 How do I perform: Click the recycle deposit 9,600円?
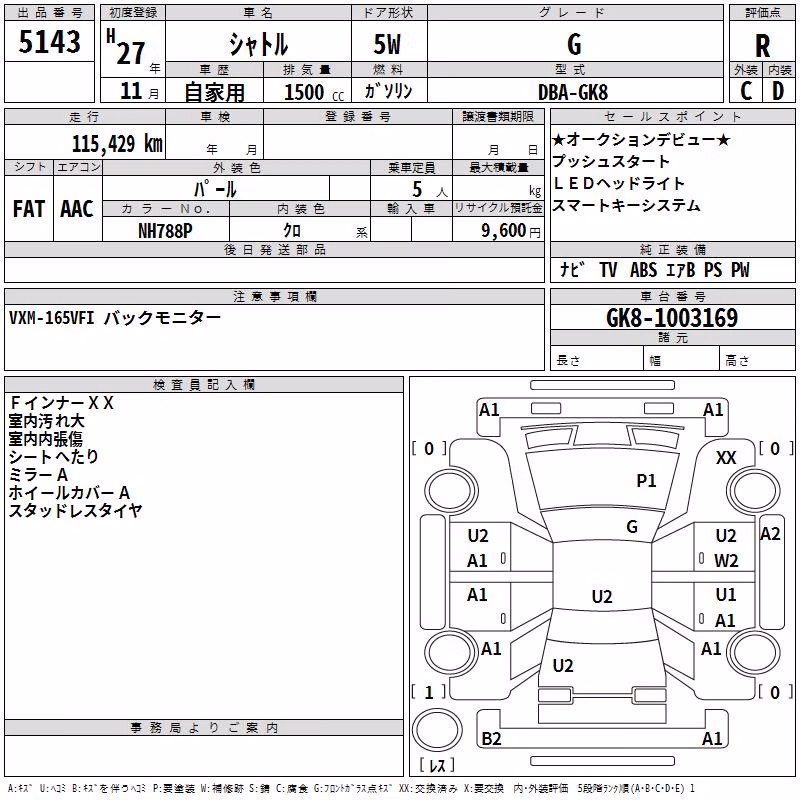pos(511,231)
